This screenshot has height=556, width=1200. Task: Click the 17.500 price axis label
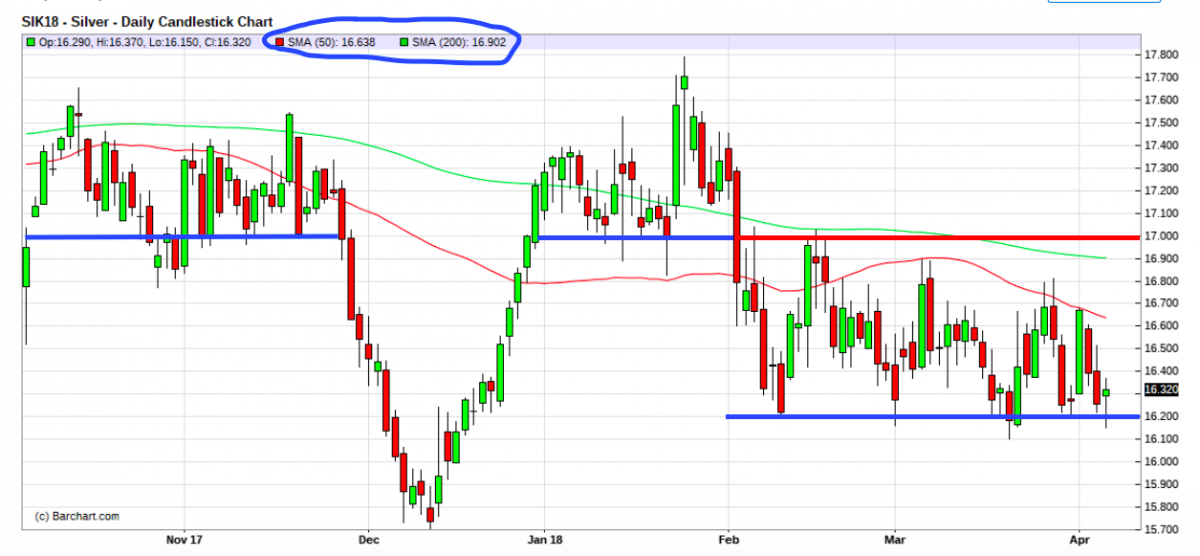(x=1160, y=122)
